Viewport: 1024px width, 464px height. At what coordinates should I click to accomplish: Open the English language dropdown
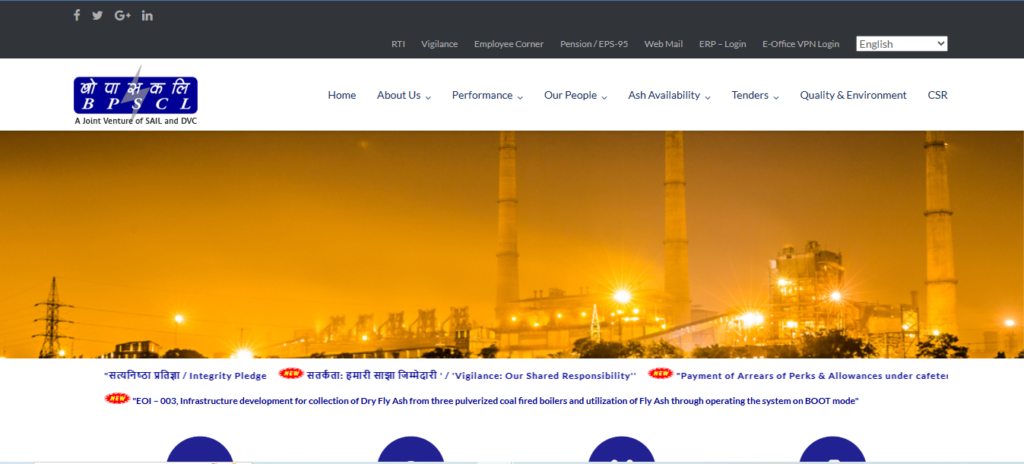901,44
